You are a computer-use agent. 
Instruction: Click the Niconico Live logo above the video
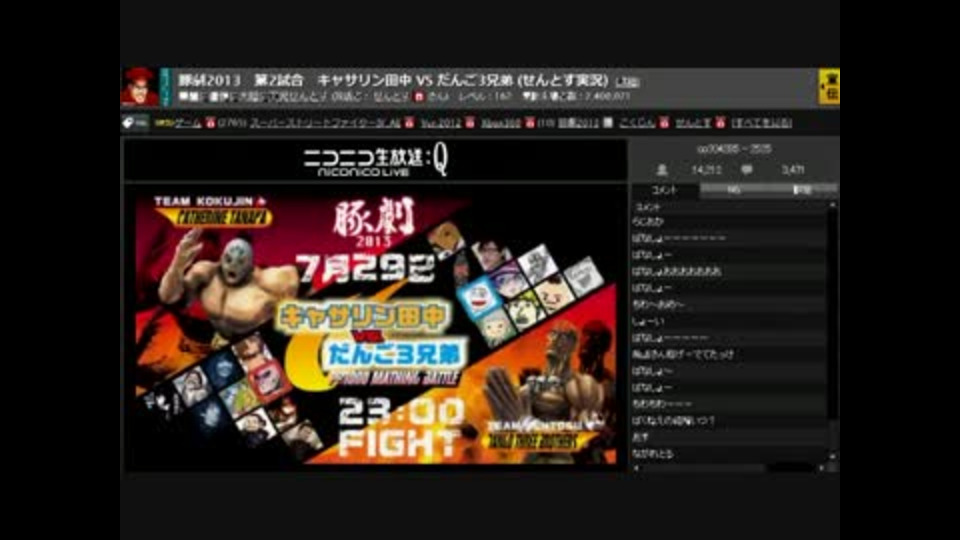click(375, 162)
